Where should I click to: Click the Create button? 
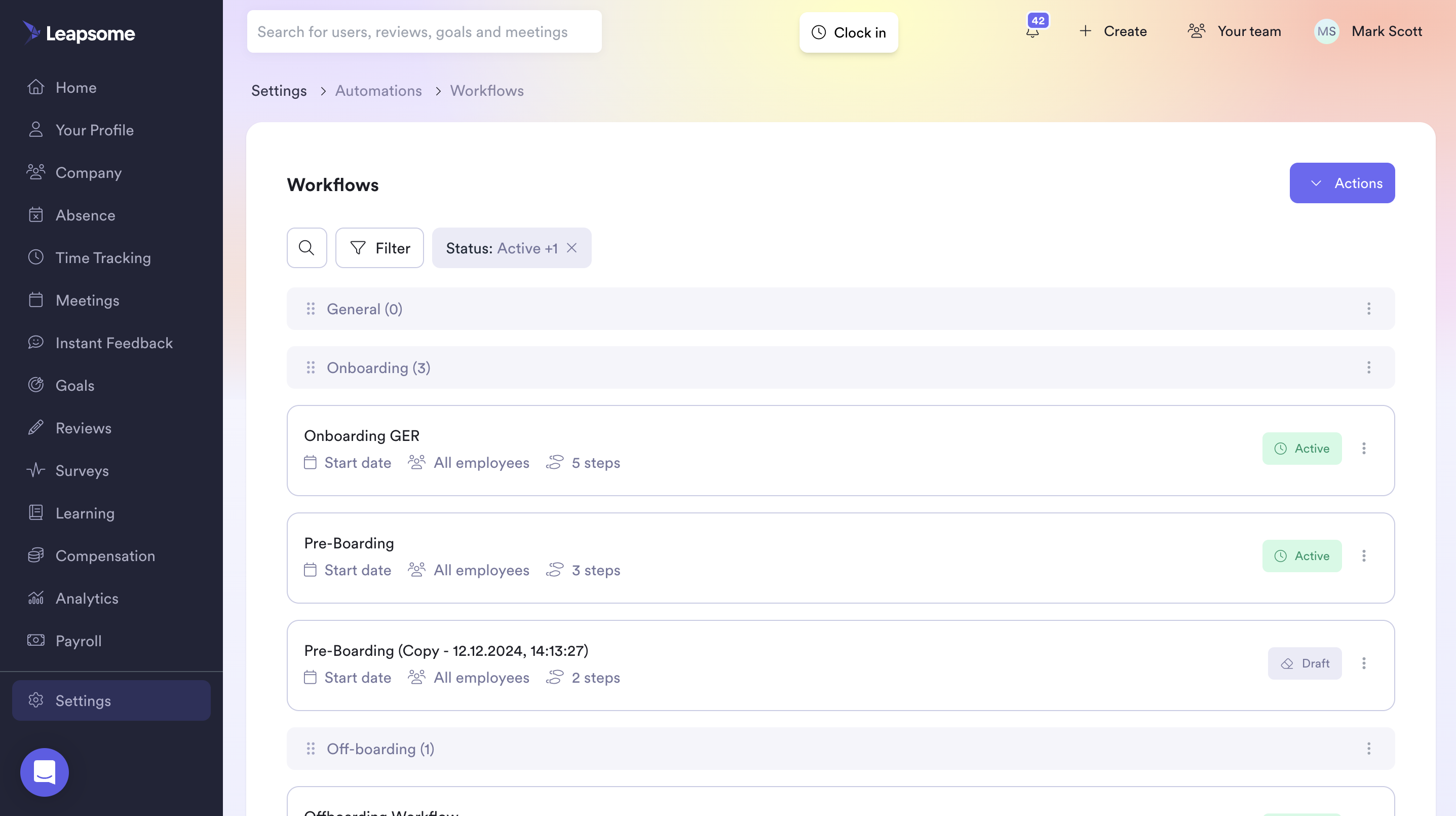click(1113, 31)
